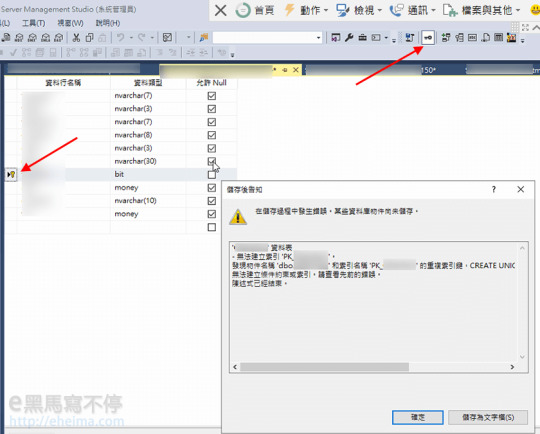This screenshot has width=540, height=434.
Task: Close the active table designer tab
Action: (296, 70)
